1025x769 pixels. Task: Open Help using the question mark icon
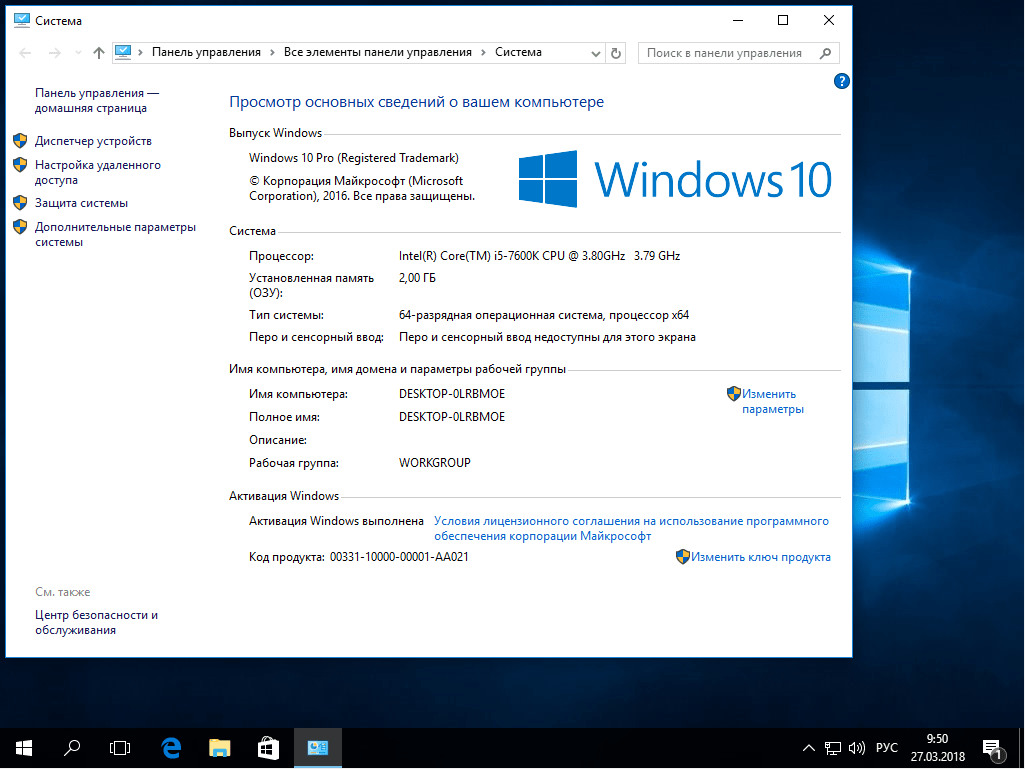841,81
